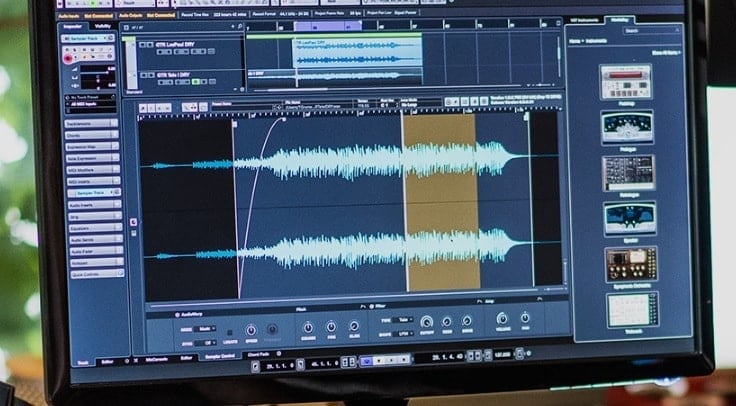Click the Show All Items filter link
Screen dimensions: 736x406
(666, 53)
